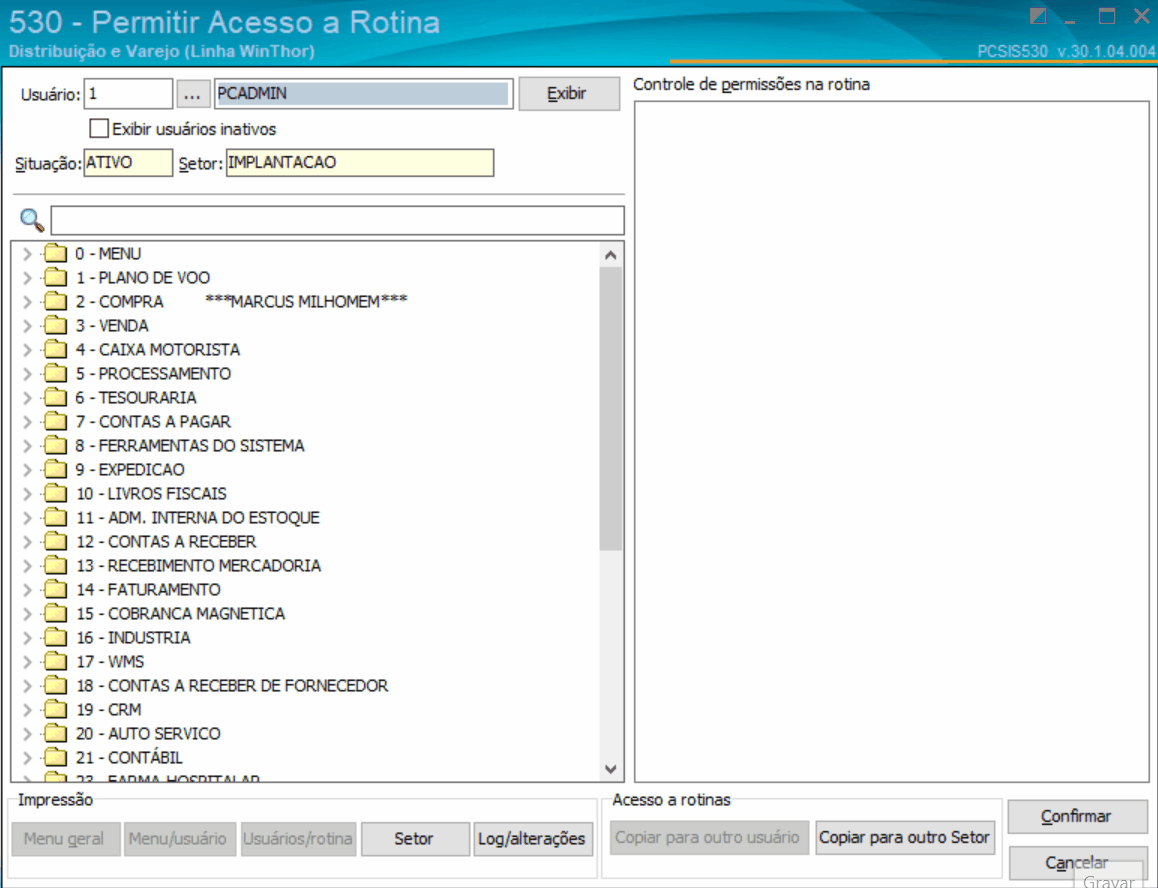The height and width of the screenshot is (888, 1158).
Task: Click the folder icon of 0 - MENU
Action: 55,253
